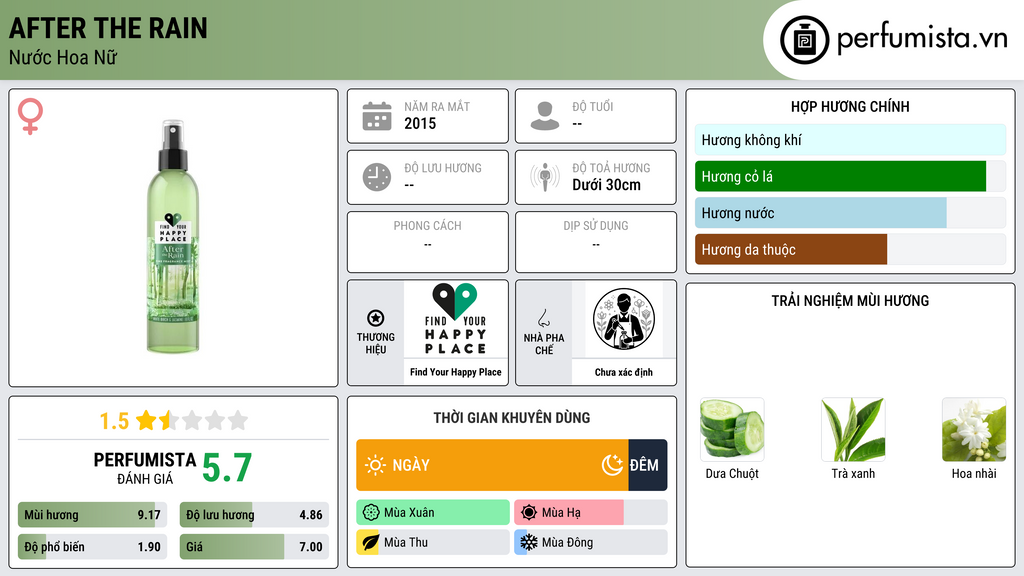Click the Dưới 30cm sillage value
This screenshot has height=576, width=1024.
coord(606,185)
